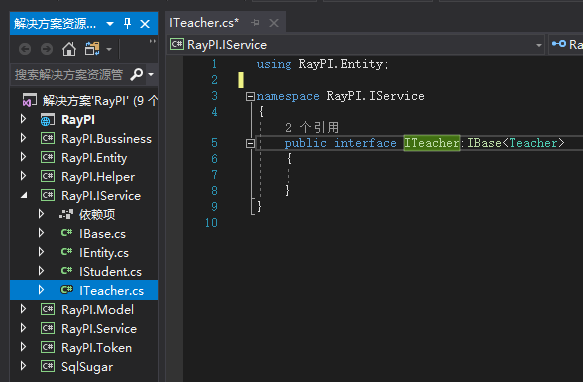Select RayPI.Helper in the tree
Screen dimensions: 583x382
pyautogui.click(x=98, y=177)
